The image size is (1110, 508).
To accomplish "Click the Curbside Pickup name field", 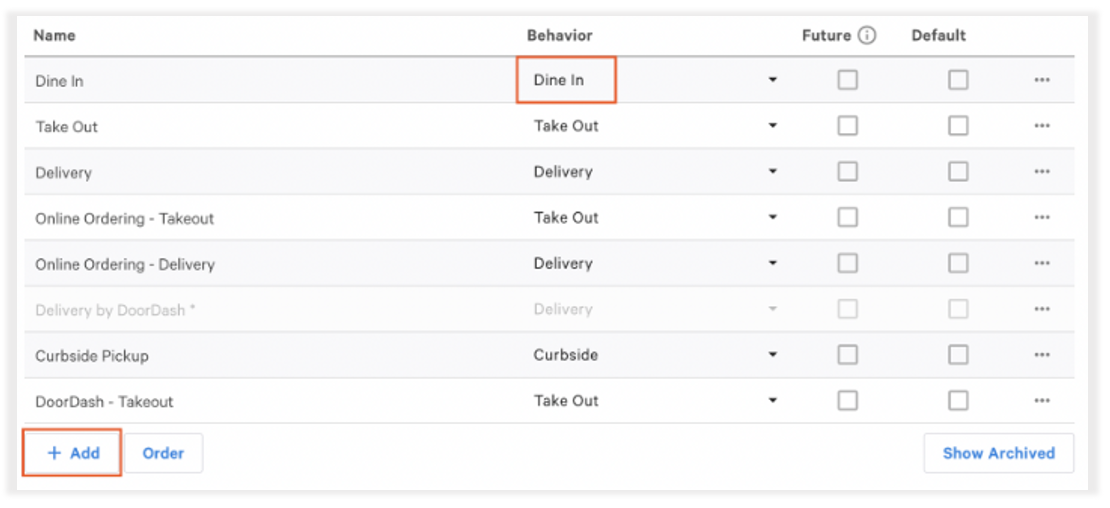I will point(92,356).
